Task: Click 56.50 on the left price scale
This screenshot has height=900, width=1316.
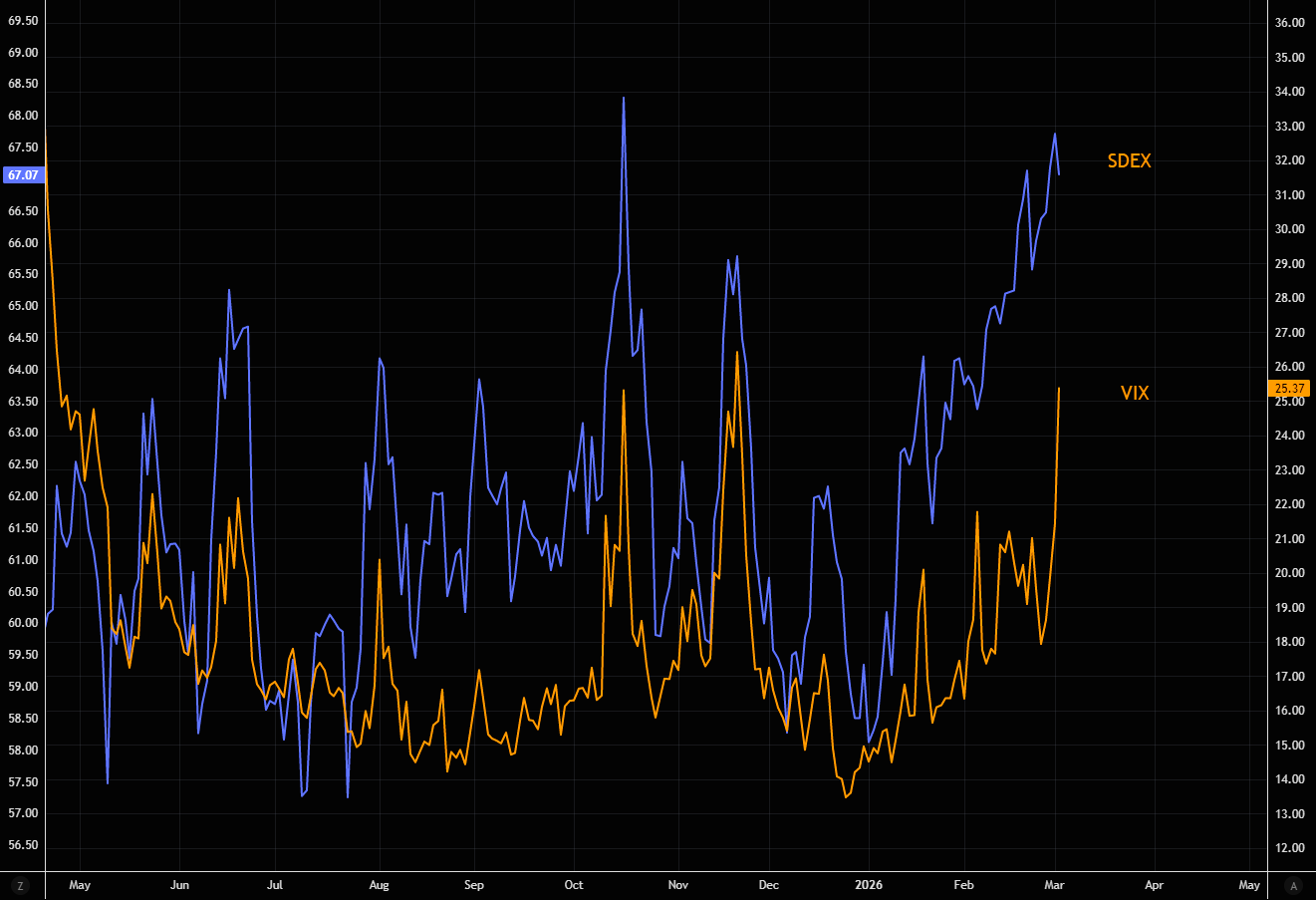Action: tap(23, 845)
